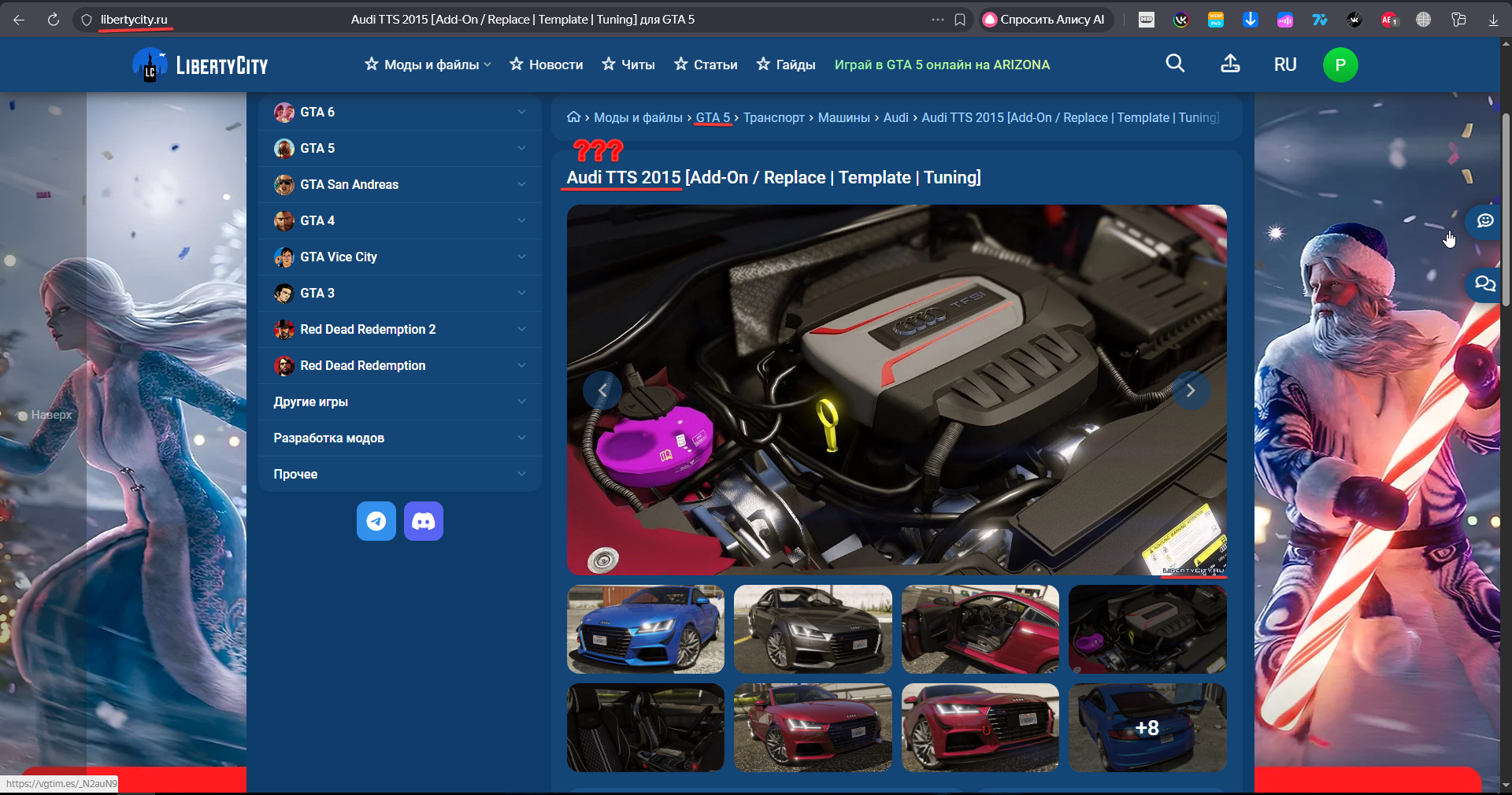Show next image in gallery
This screenshot has width=1512, height=795.
click(x=1191, y=390)
